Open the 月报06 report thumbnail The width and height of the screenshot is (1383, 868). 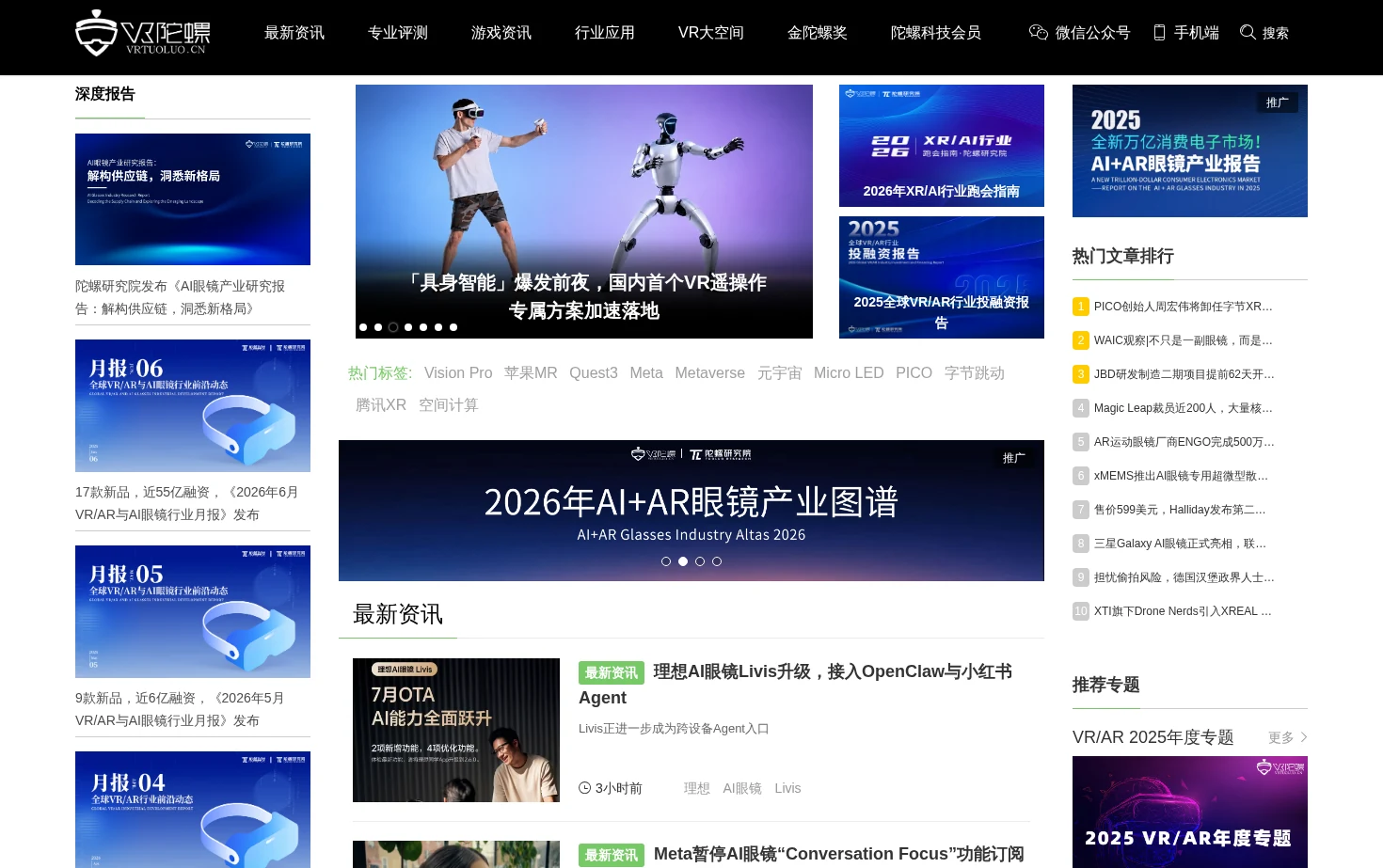(x=193, y=405)
